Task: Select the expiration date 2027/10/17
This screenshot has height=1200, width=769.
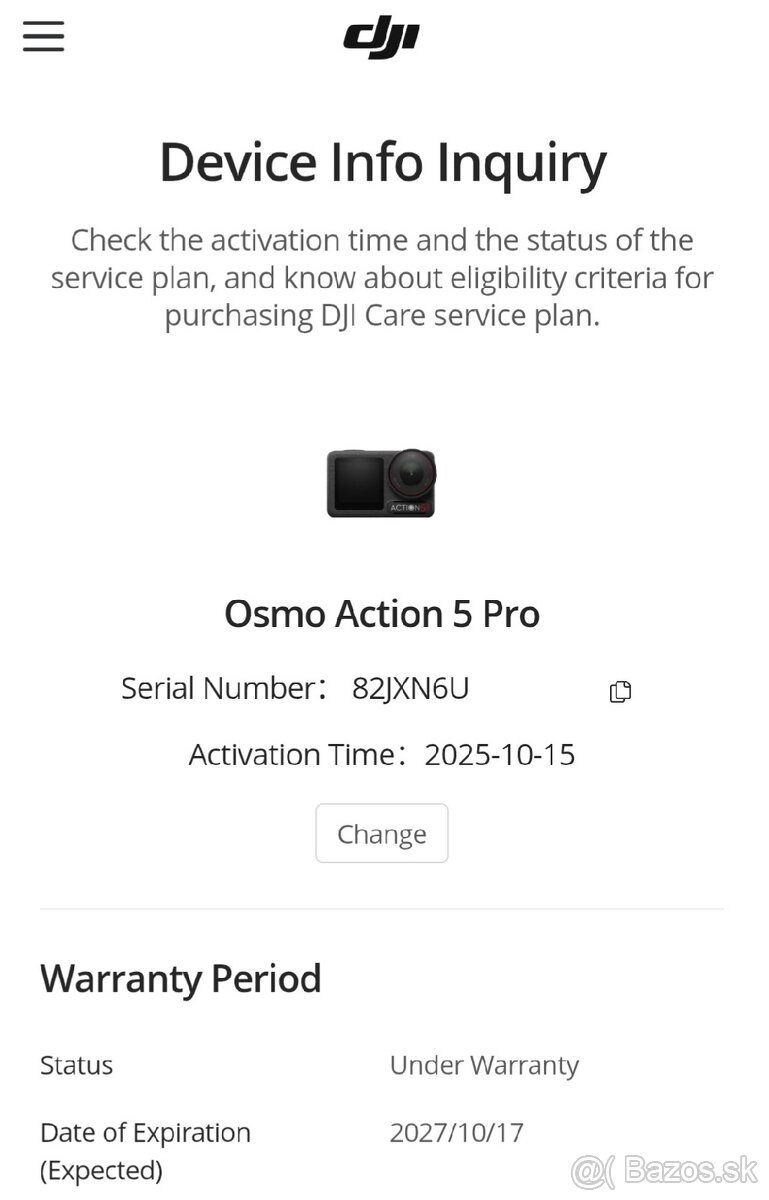Action: pyautogui.click(x=455, y=1131)
